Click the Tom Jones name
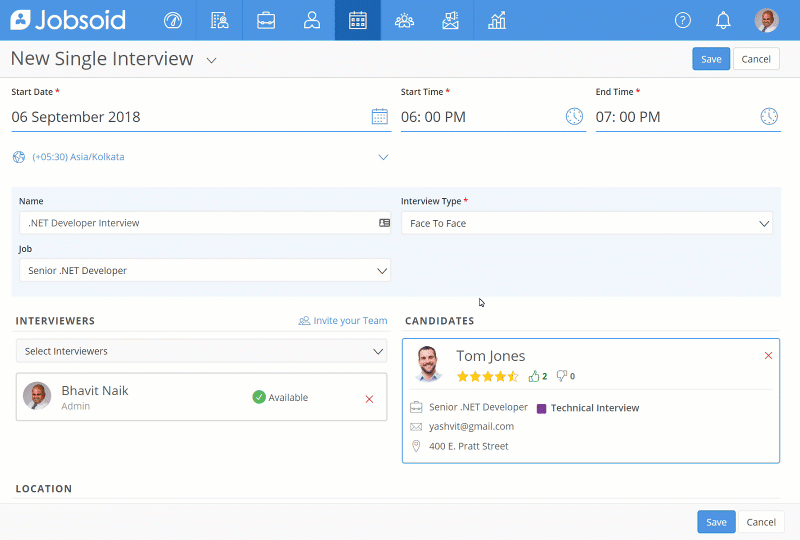Screen dimensions: 800x540 pyautogui.click(x=490, y=356)
